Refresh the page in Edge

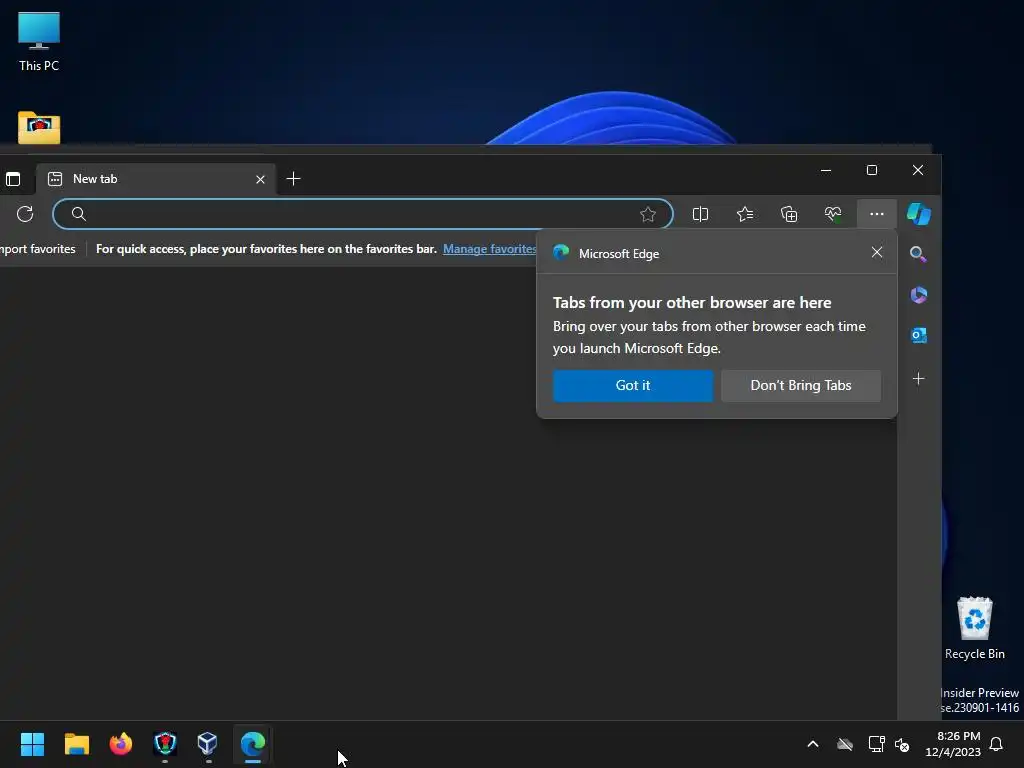(25, 214)
